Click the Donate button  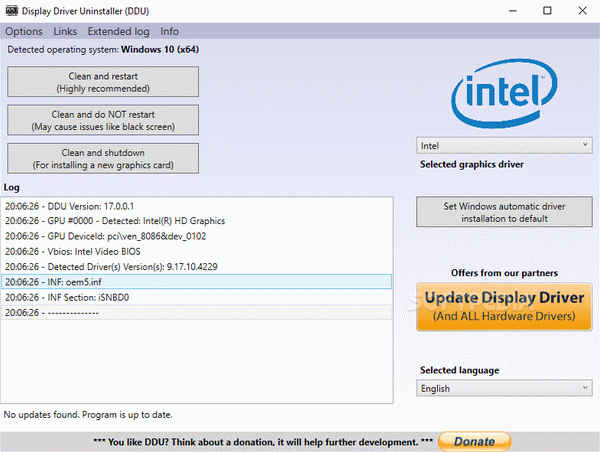[x=474, y=442]
